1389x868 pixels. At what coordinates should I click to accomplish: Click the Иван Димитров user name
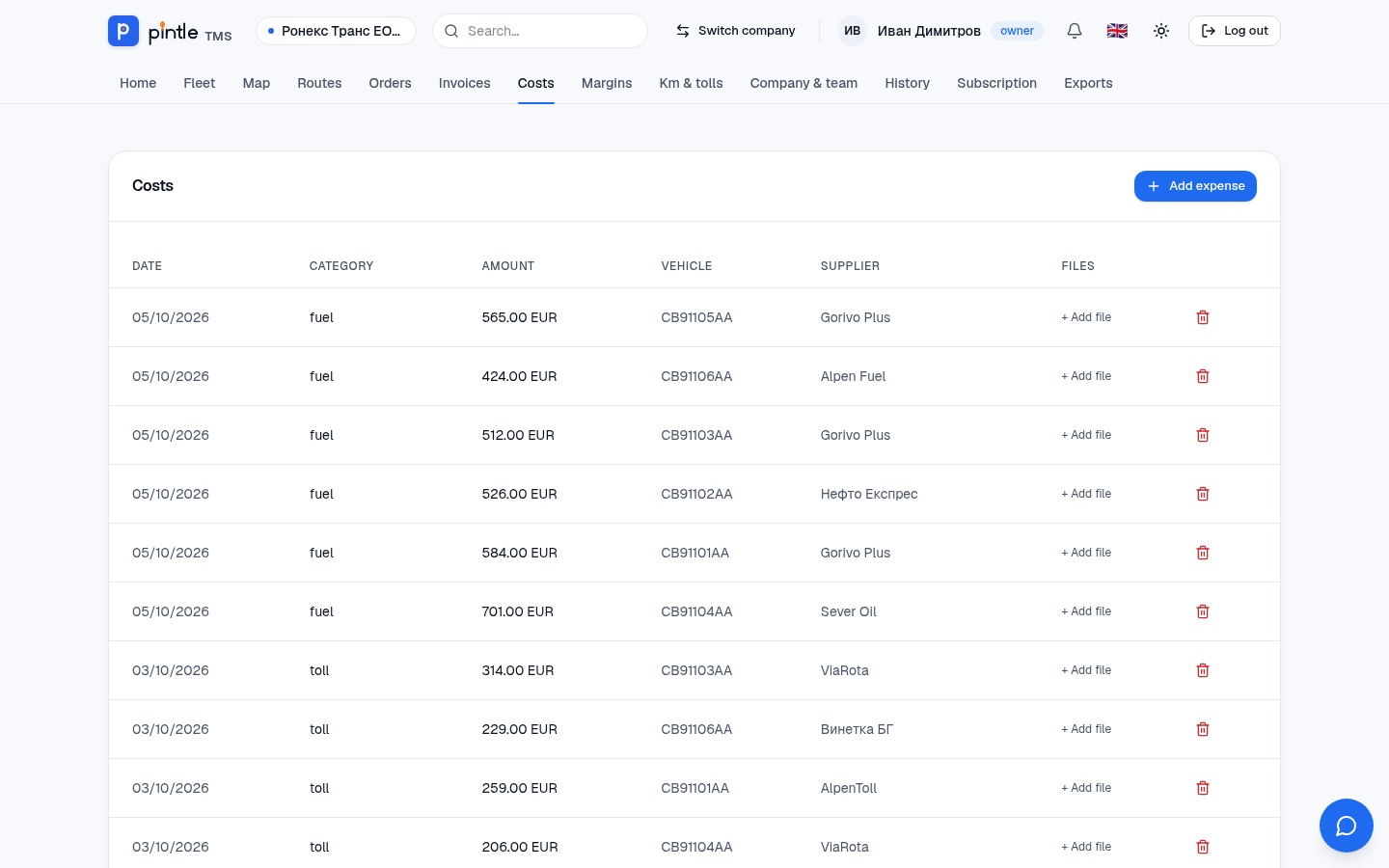[929, 31]
